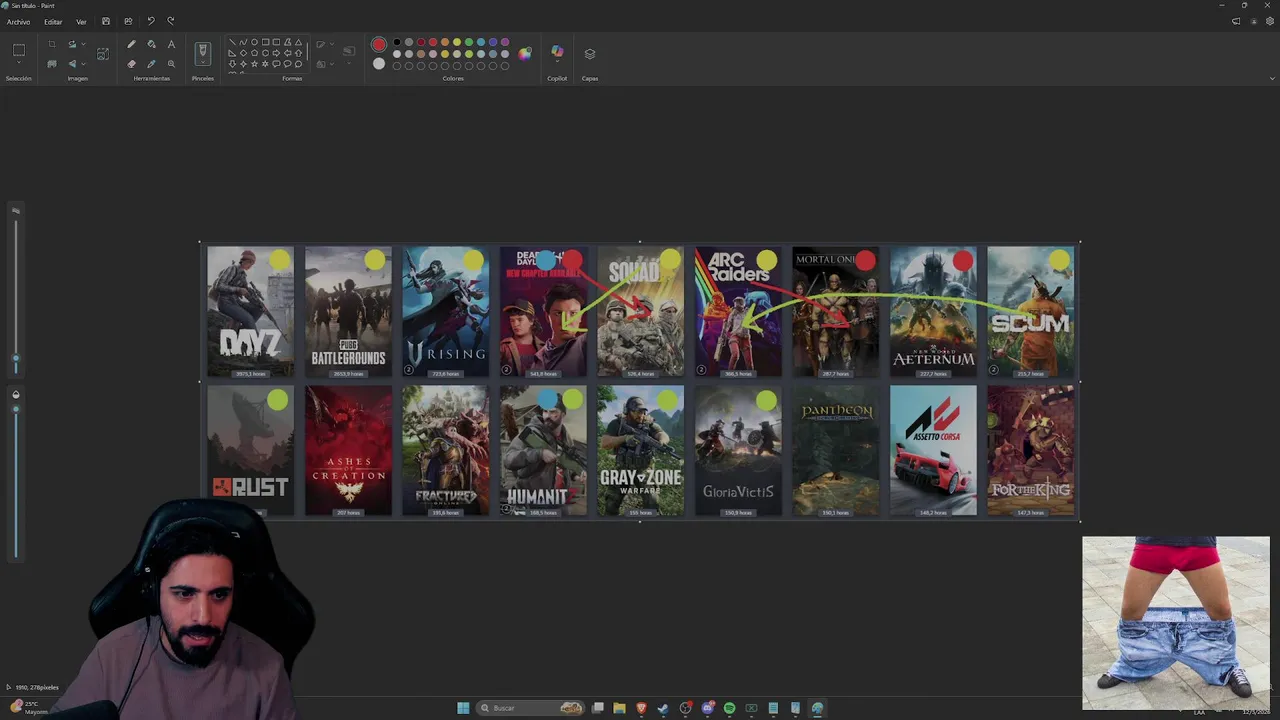Open the Ver menu

(x=81, y=21)
